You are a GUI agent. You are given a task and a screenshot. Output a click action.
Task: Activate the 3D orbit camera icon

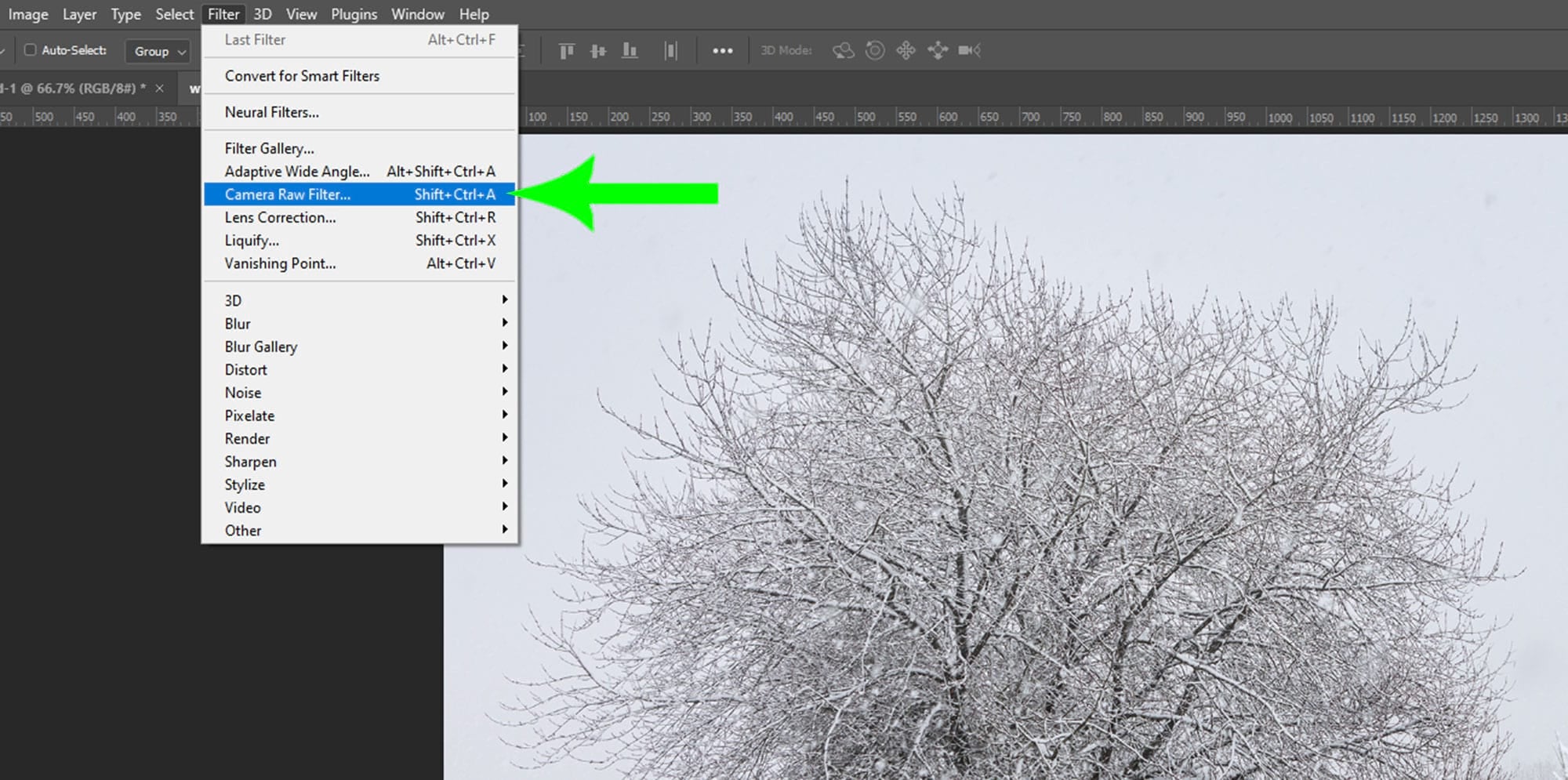coord(844,50)
